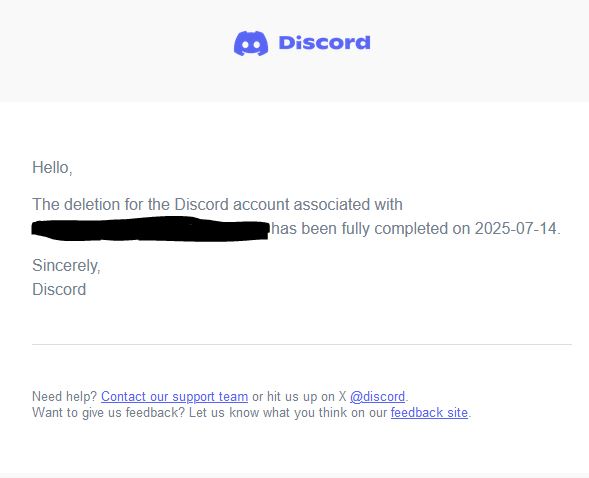Screen dimensions: 589x478
Task: Click the gray header banner beside the logo
Action: pos(113,51)
